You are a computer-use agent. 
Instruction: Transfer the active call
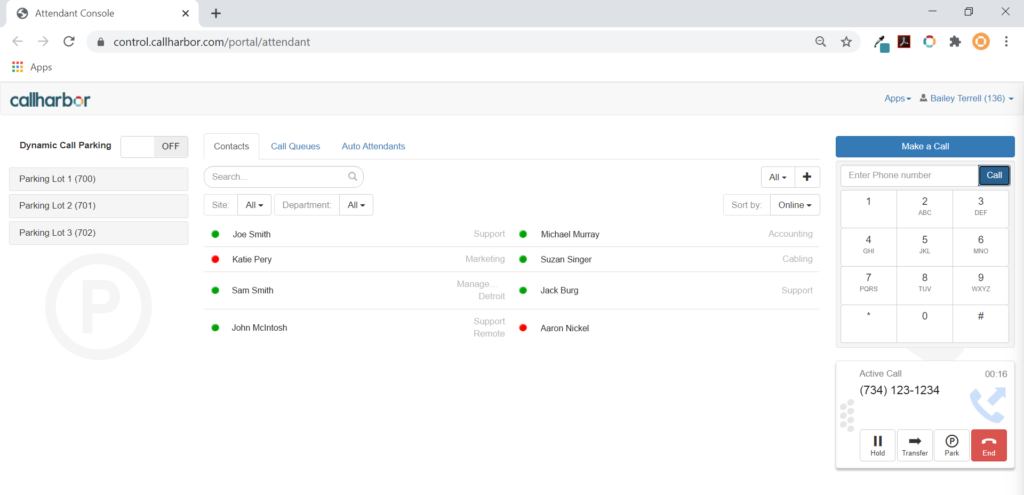(914, 445)
